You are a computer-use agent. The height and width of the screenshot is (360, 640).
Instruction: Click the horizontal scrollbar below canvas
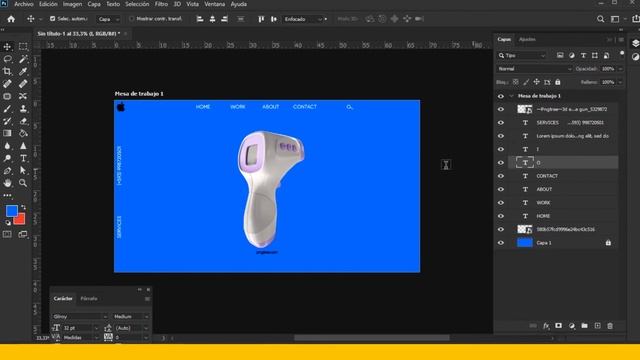372,338
